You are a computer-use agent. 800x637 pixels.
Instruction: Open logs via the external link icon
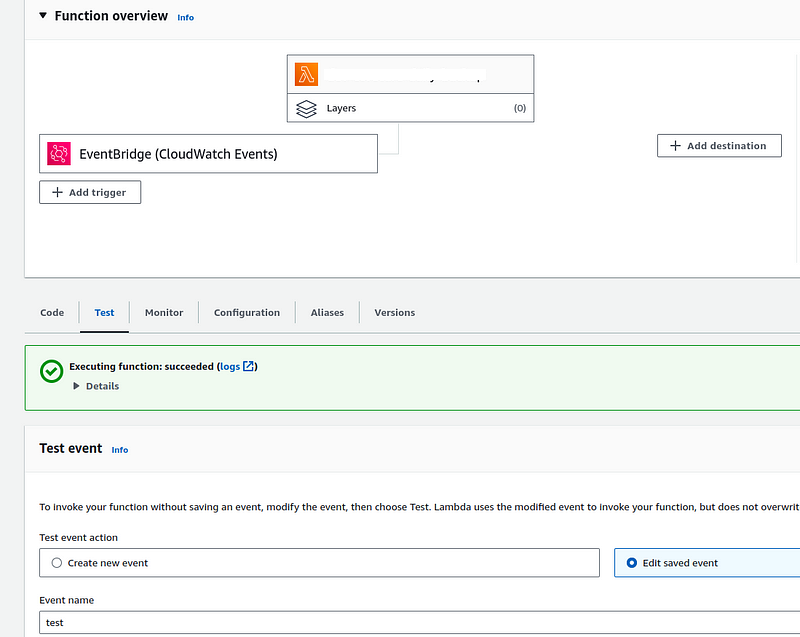coord(250,366)
